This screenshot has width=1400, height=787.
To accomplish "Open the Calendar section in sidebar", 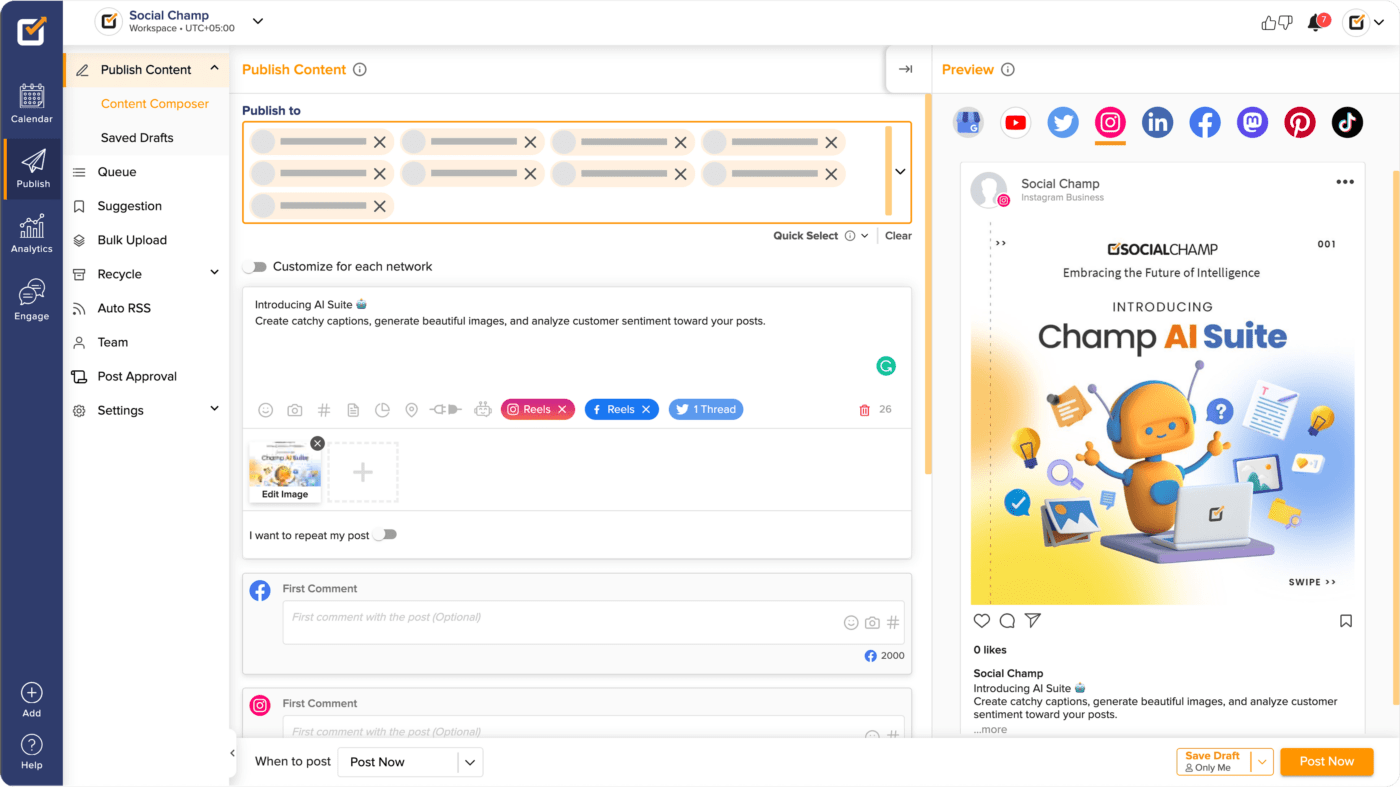I will coord(31,104).
